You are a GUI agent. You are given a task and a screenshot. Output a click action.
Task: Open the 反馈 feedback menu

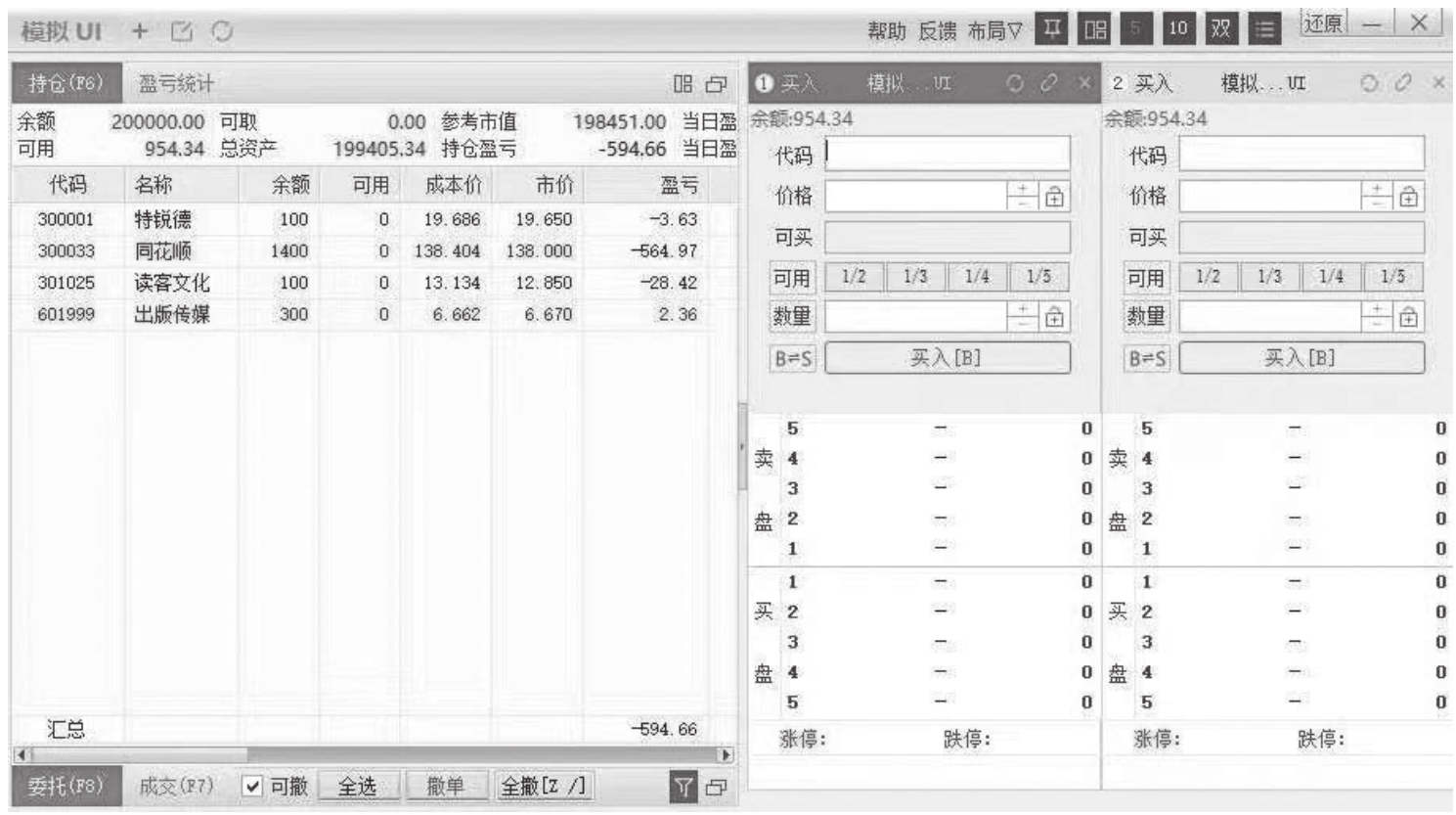[x=937, y=30]
